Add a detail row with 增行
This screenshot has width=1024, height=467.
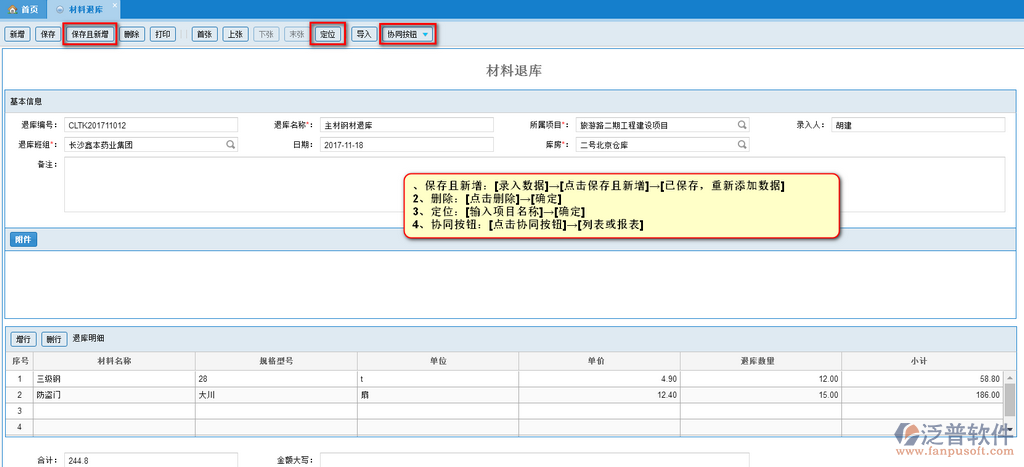(24, 339)
